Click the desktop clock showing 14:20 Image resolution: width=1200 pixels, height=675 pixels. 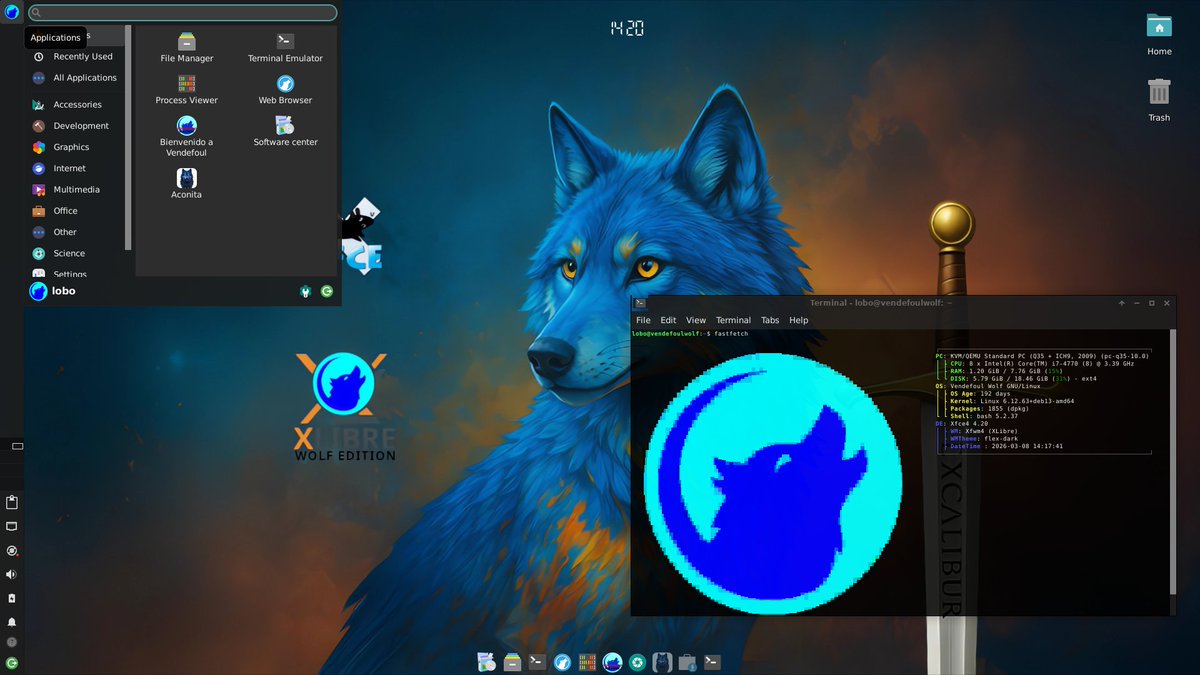click(x=627, y=29)
